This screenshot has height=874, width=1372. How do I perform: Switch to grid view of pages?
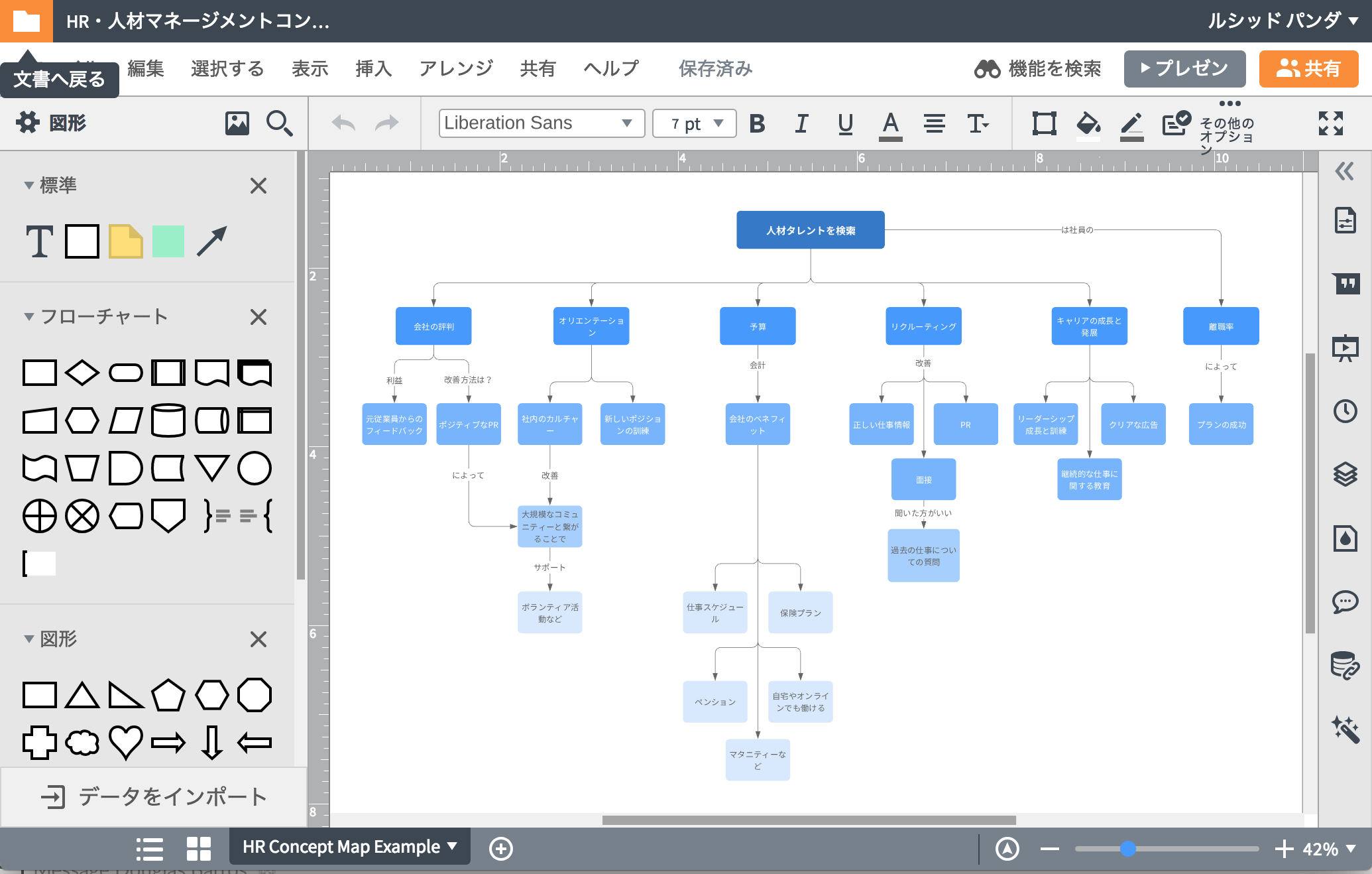point(198,849)
